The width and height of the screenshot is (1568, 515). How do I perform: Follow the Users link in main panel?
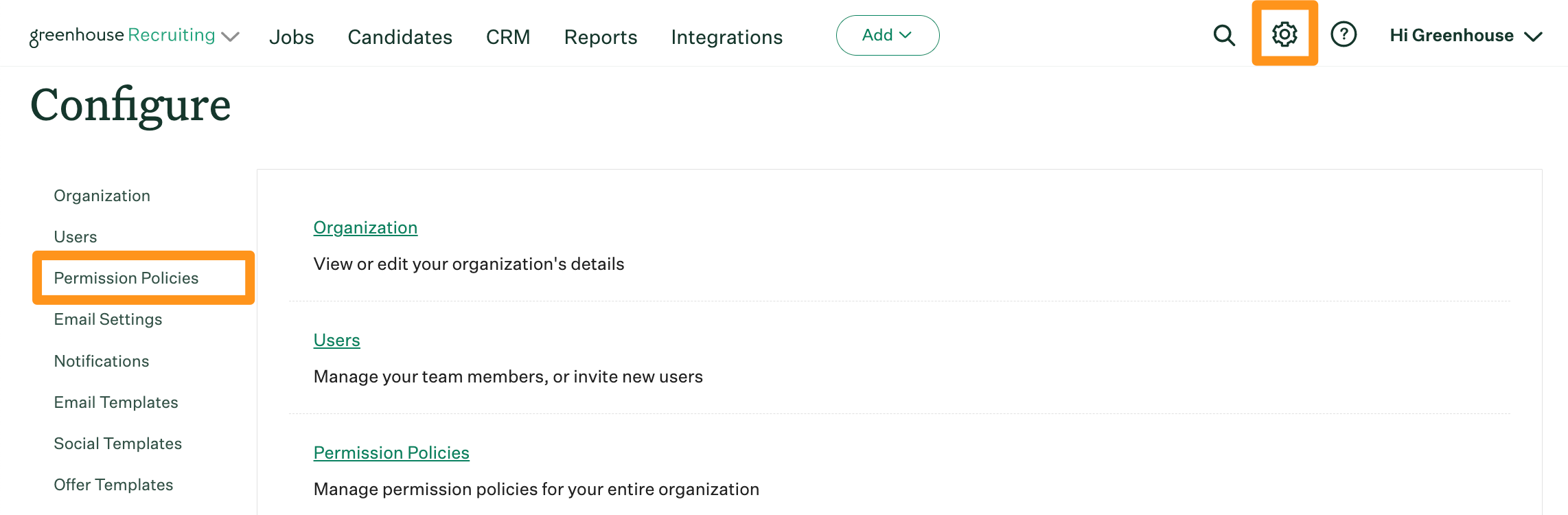click(x=337, y=340)
